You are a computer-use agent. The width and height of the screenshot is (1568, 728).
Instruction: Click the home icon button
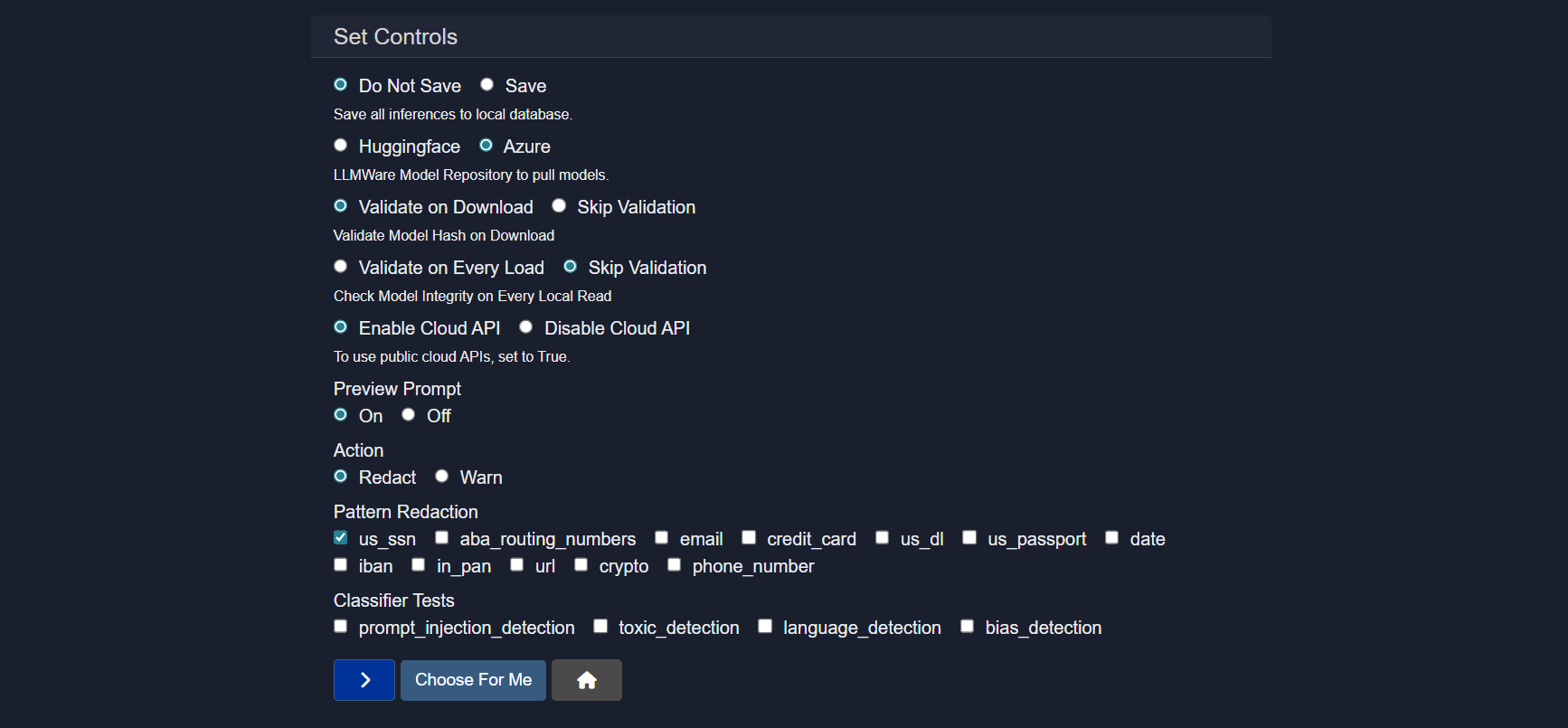586,680
